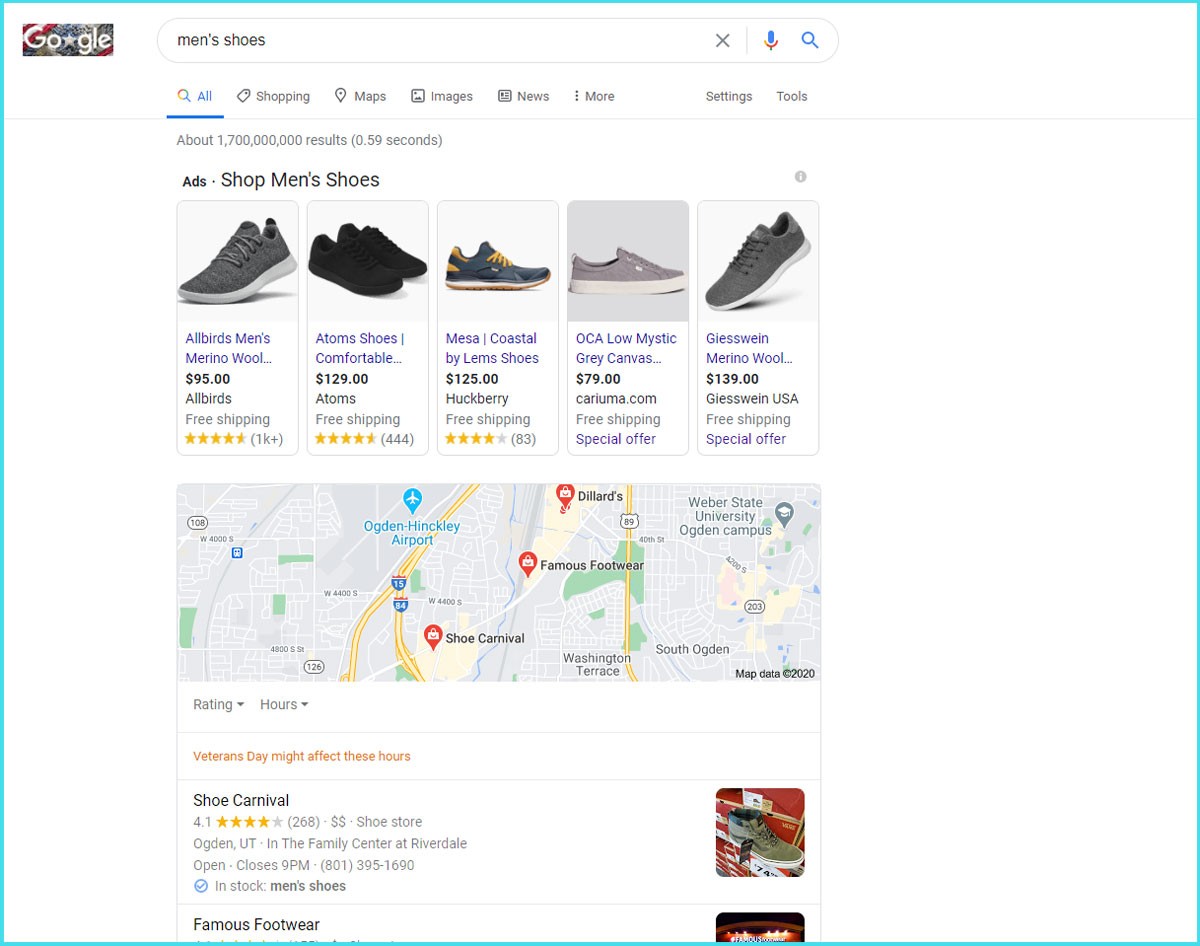Click the South Ogden map label

(x=693, y=649)
